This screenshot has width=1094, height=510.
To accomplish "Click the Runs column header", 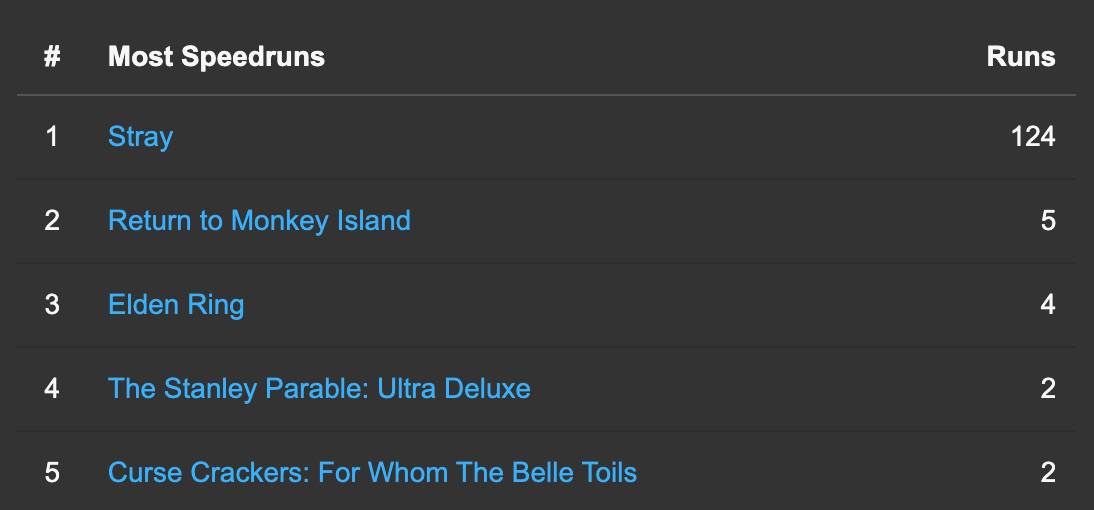I will [x=1020, y=56].
